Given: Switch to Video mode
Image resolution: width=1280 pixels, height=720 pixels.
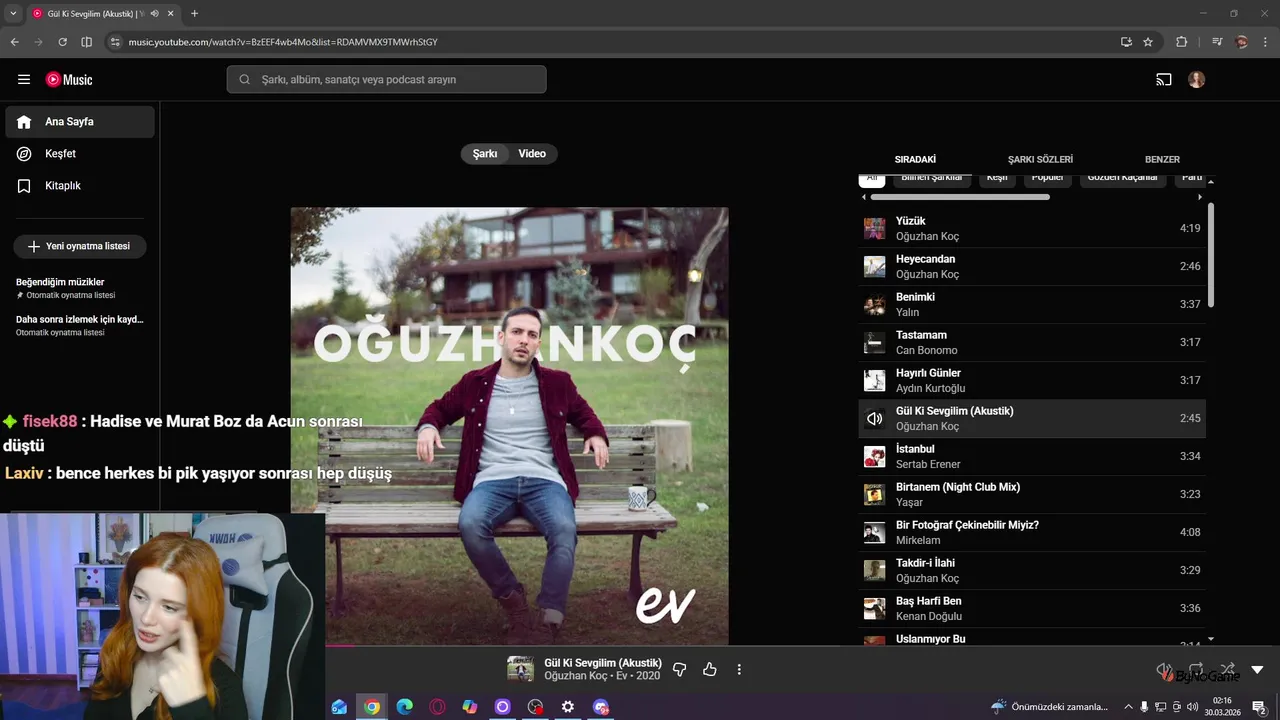Looking at the screenshot, I should [532, 154].
